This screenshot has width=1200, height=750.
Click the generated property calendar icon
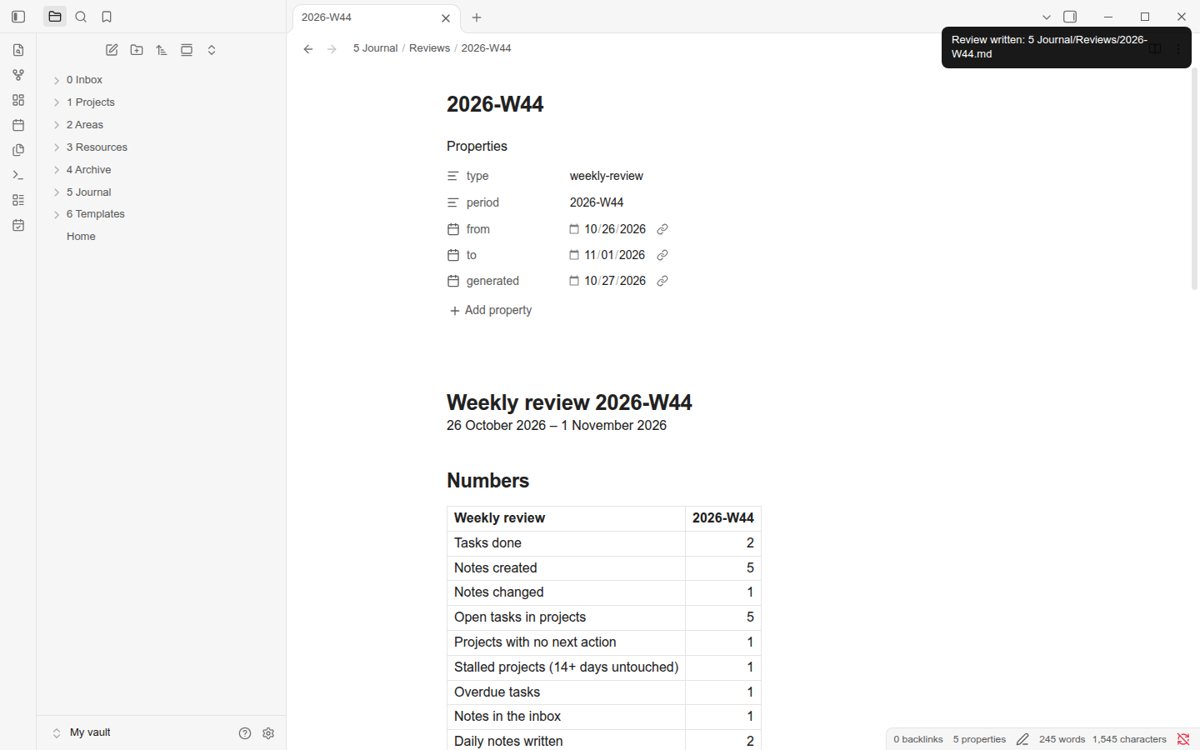click(x=453, y=281)
